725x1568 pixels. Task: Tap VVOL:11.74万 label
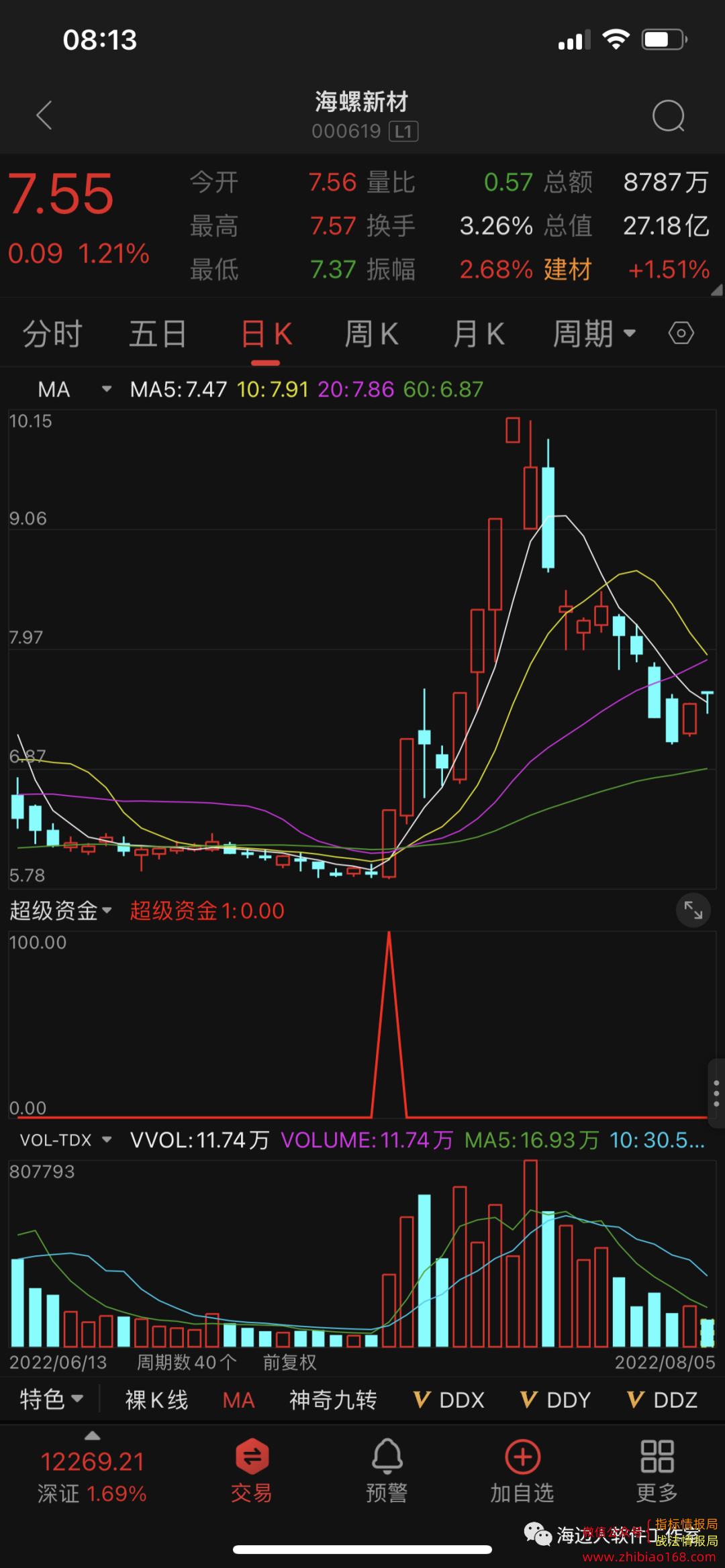coord(200,1140)
